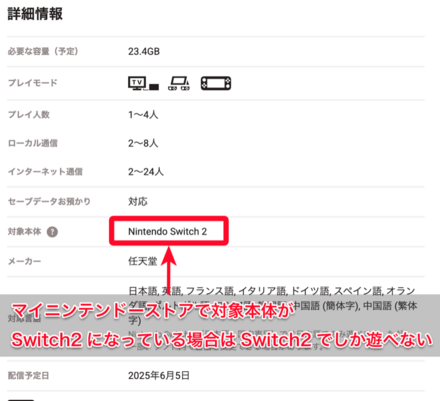This screenshot has height=401, width=440.
Task: Click the ローカル通信 label
Action: (33, 143)
